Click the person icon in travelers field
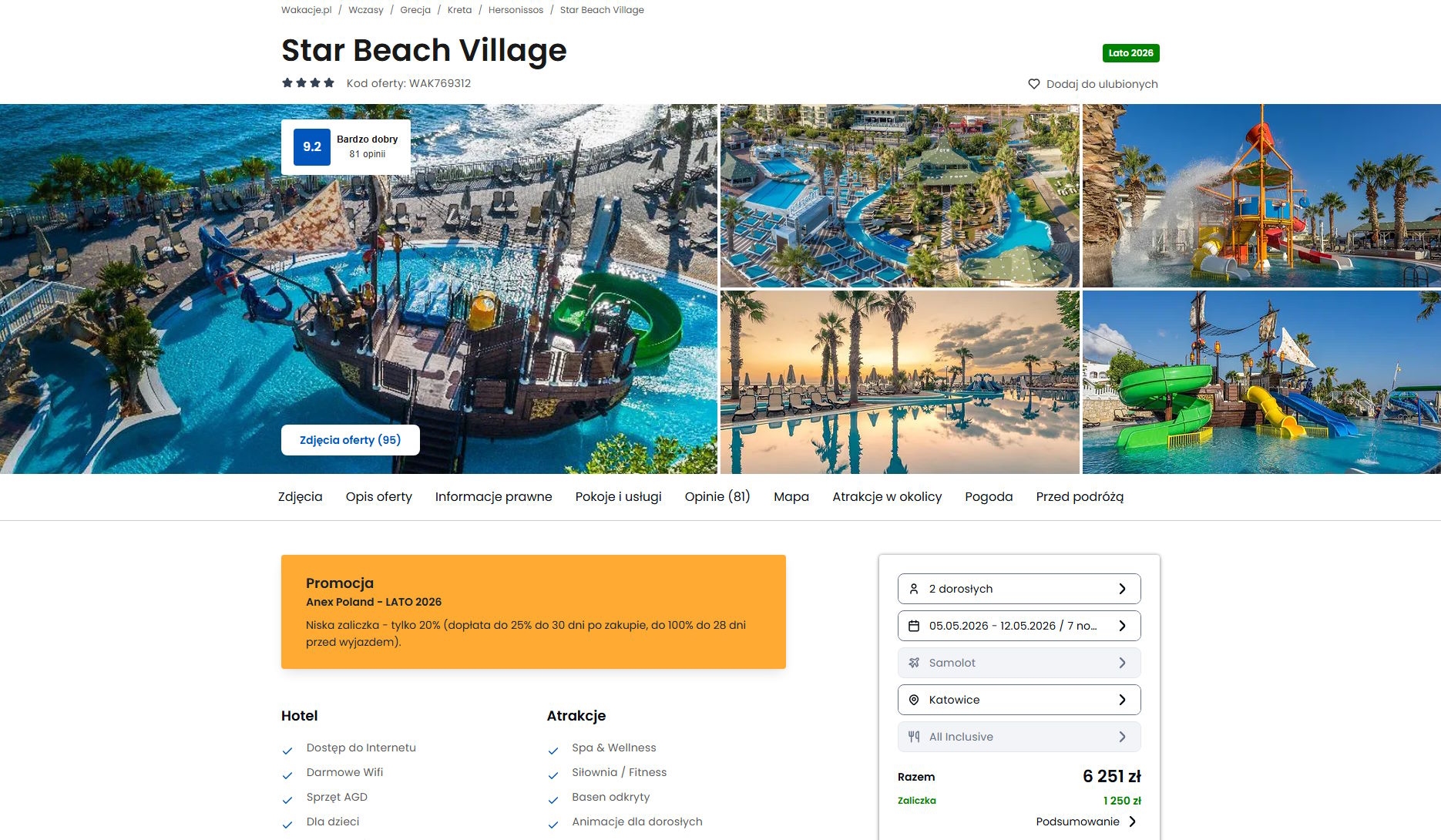The image size is (1441, 840). tap(914, 589)
